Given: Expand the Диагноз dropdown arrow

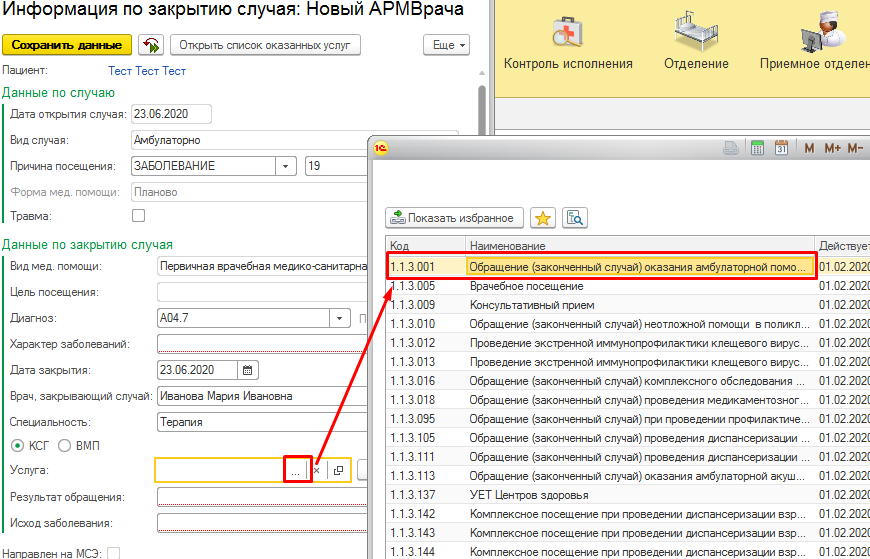Looking at the screenshot, I should (338, 319).
